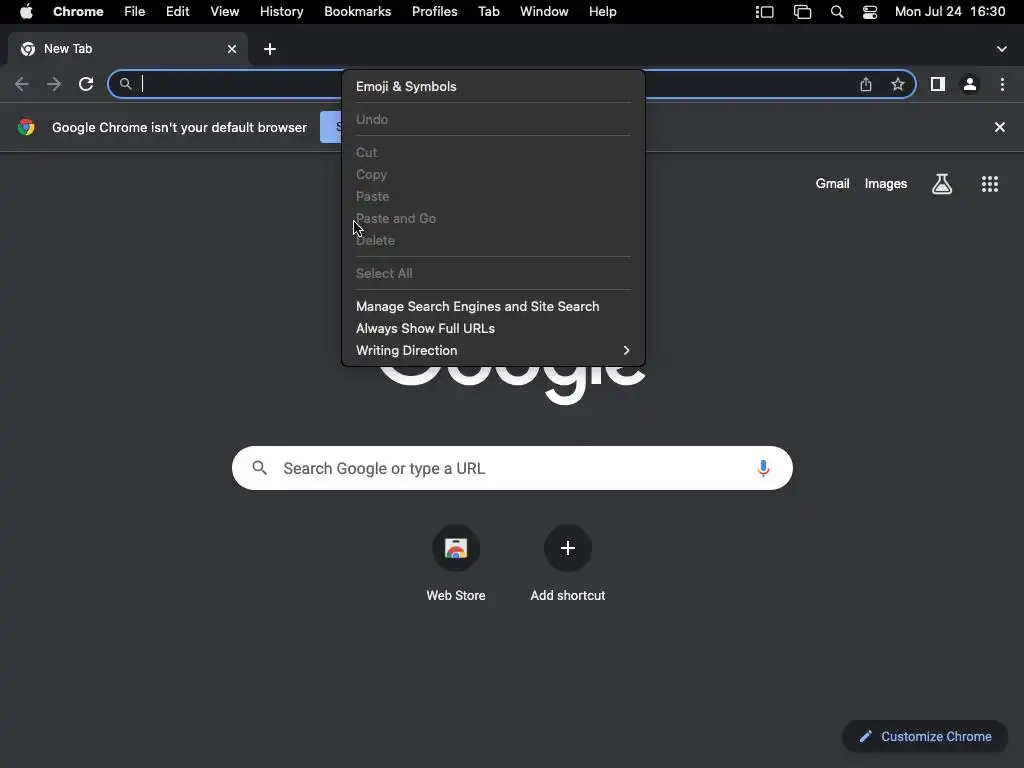Click the Add shortcut plus button
Image resolution: width=1024 pixels, height=768 pixels.
coord(568,548)
